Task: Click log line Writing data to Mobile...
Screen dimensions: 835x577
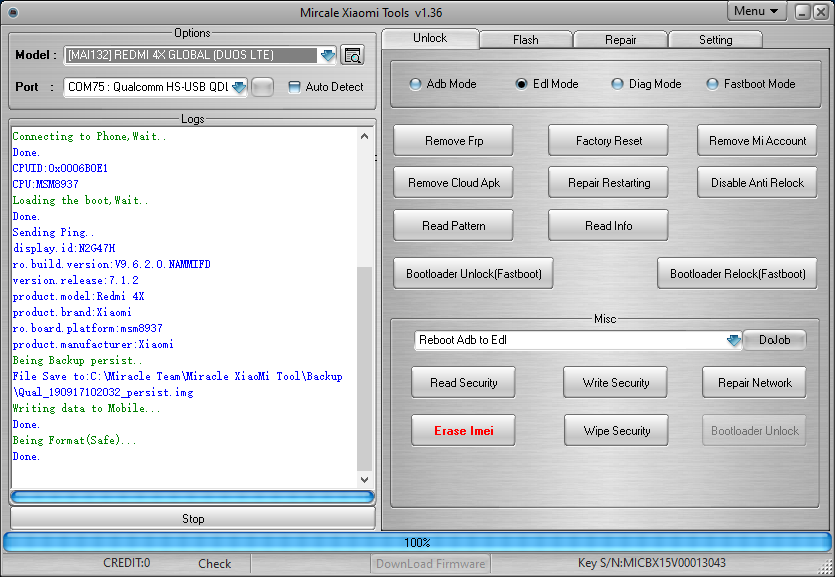Action: click(86, 408)
